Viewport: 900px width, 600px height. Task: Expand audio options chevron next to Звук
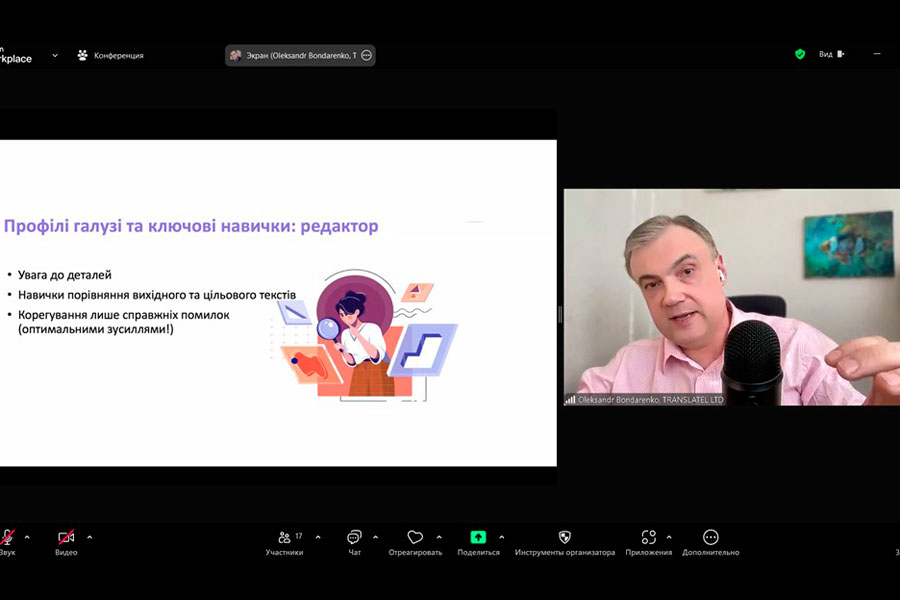[27, 537]
